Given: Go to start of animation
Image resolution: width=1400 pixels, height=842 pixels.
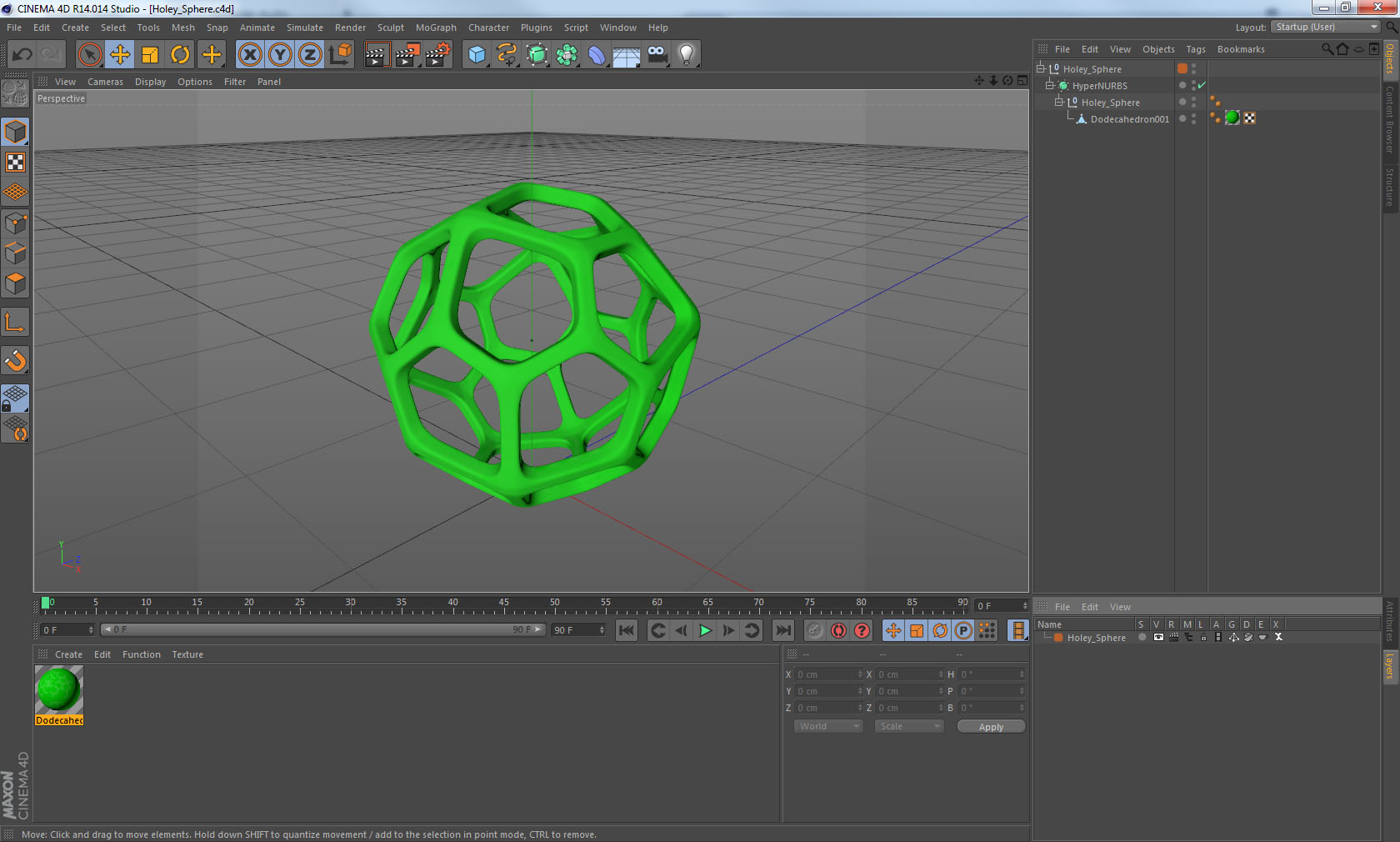Looking at the screenshot, I should 627,630.
